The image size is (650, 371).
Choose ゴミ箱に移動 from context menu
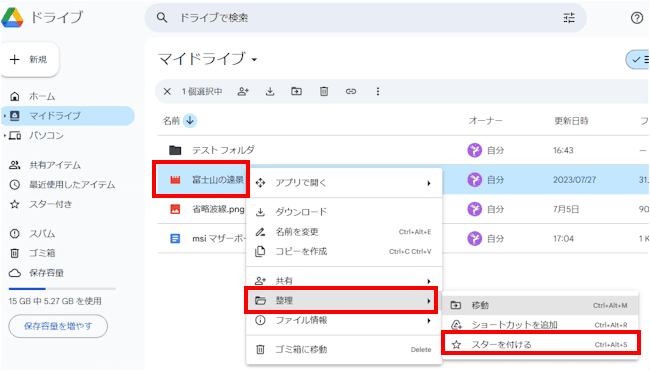344,349
